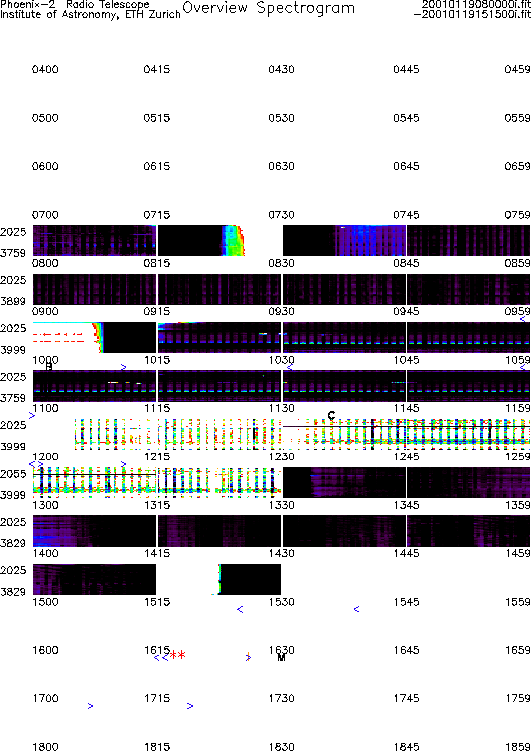
Task: Open the spectrogram segment starting at 1000
Action: [94, 386]
